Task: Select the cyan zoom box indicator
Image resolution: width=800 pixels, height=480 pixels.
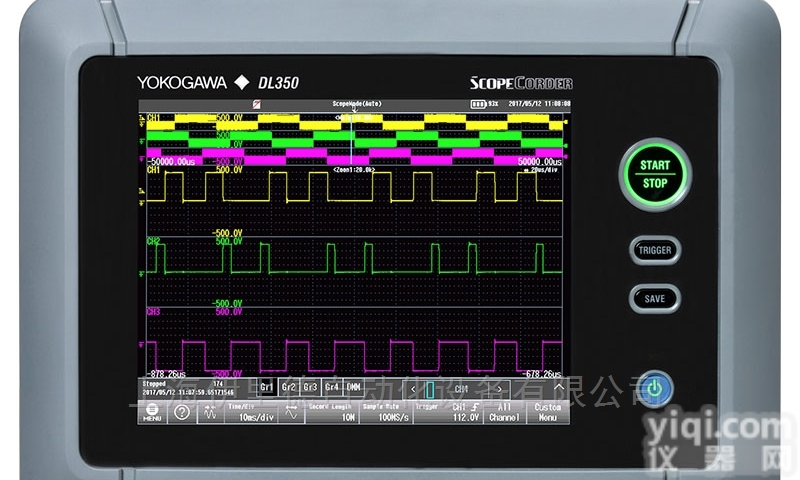Action: [x=430, y=390]
